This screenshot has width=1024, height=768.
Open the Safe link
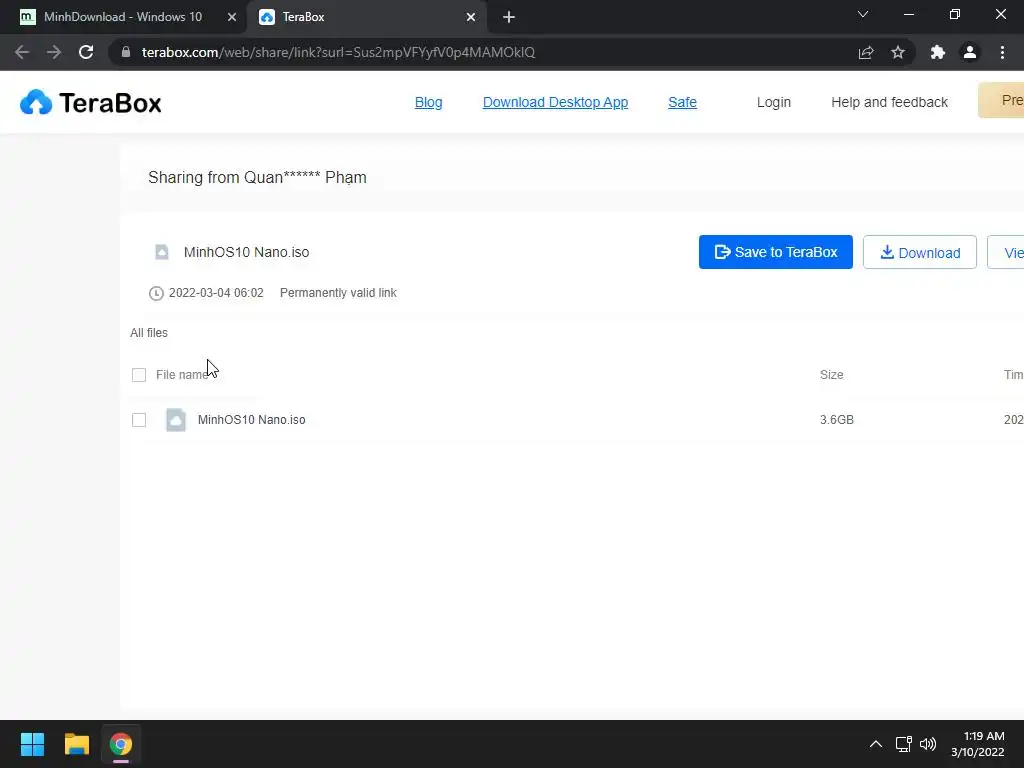pyautogui.click(x=682, y=103)
